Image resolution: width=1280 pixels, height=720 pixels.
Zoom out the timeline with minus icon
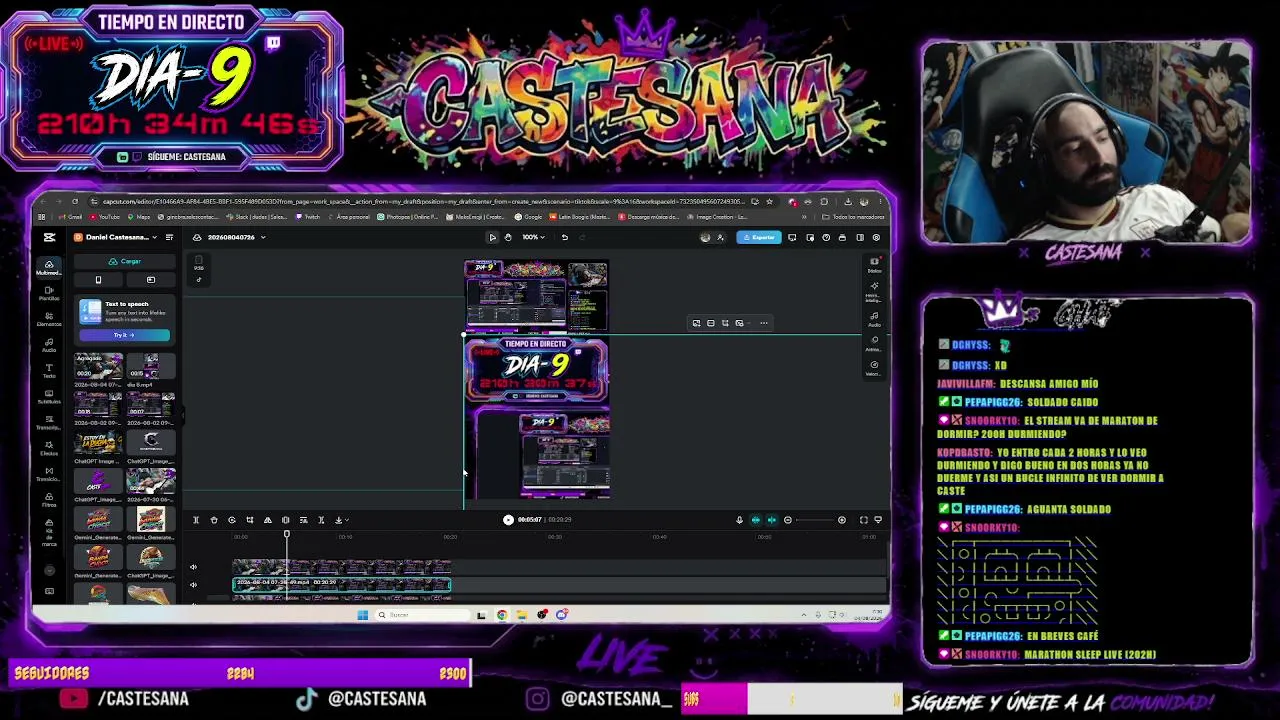click(788, 520)
